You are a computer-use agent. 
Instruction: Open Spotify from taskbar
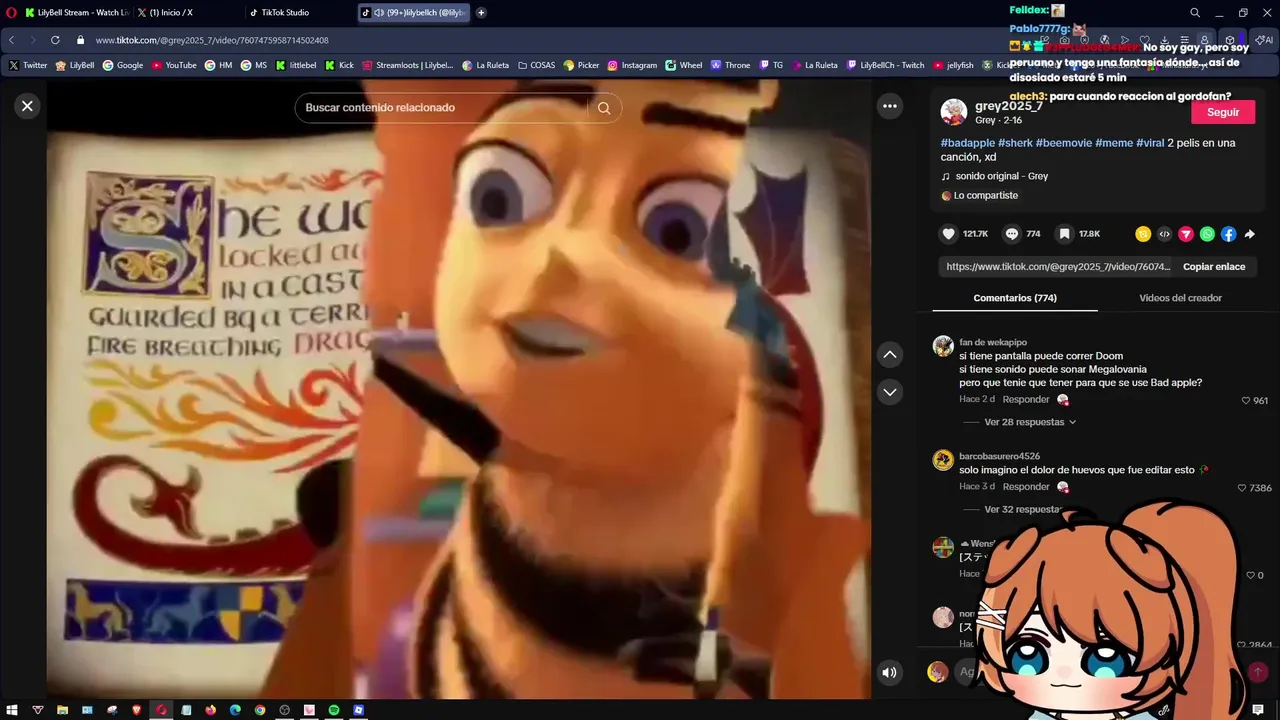pyautogui.click(x=334, y=710)
